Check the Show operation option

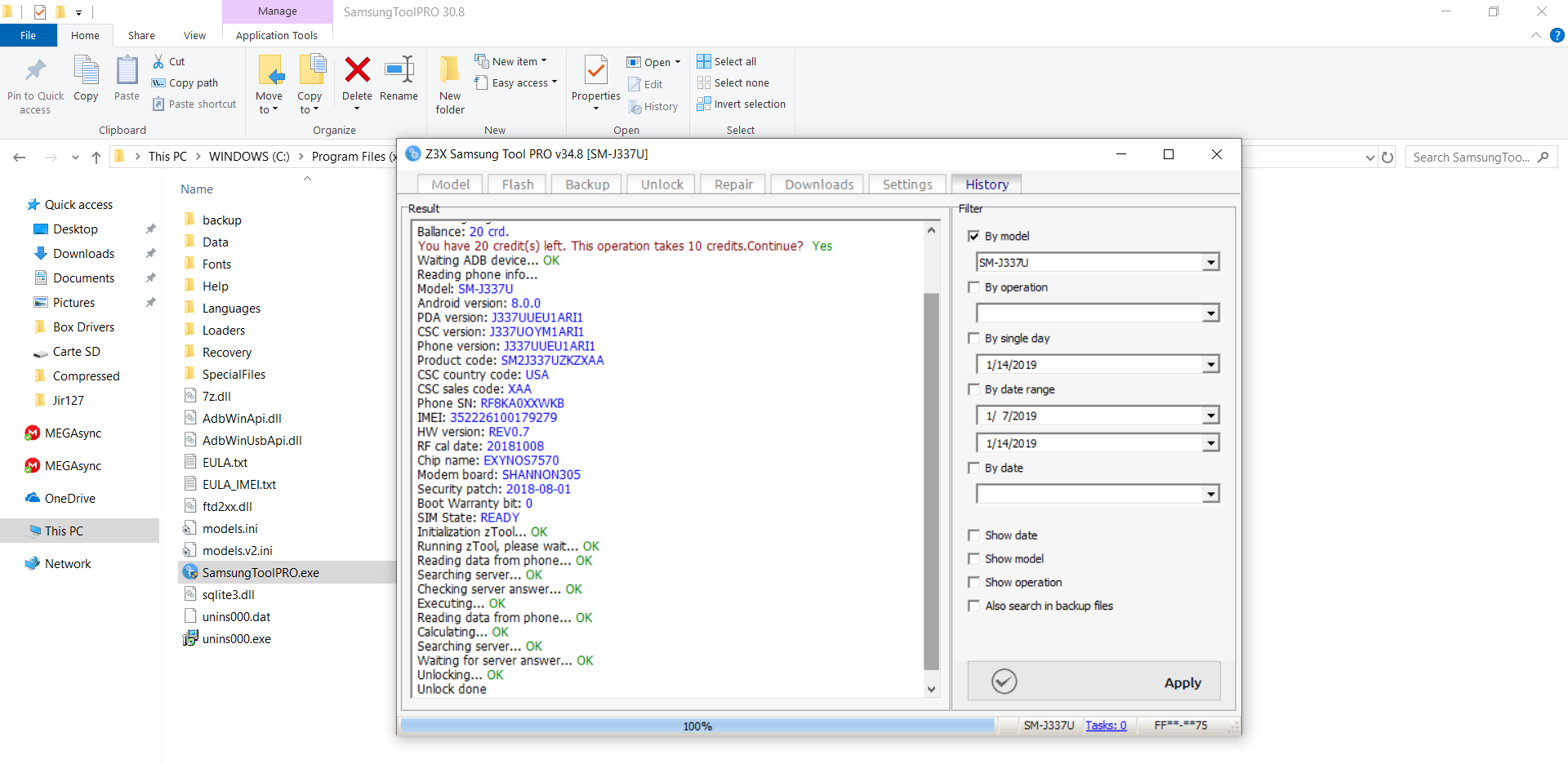[x=973, y=582]
